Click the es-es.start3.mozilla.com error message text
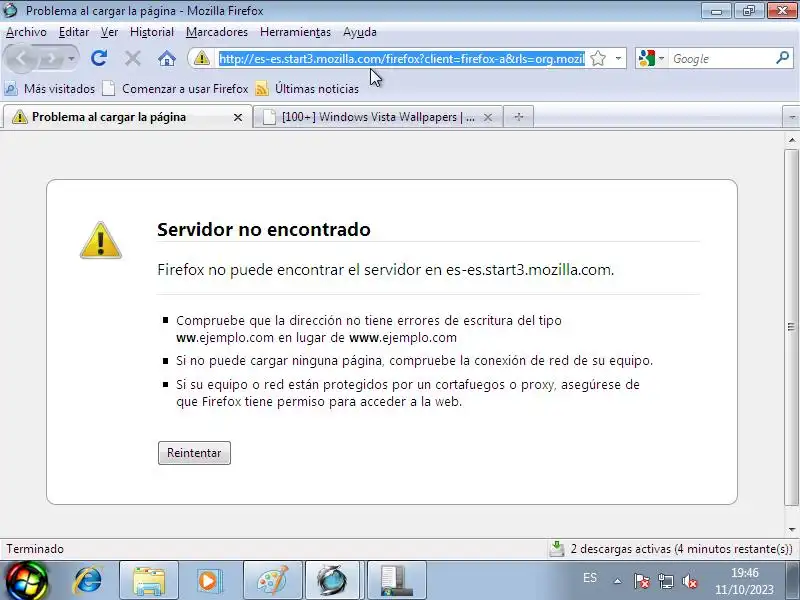Image resolution: width=800 pixels, height=600 pixels. coord(386,269)
